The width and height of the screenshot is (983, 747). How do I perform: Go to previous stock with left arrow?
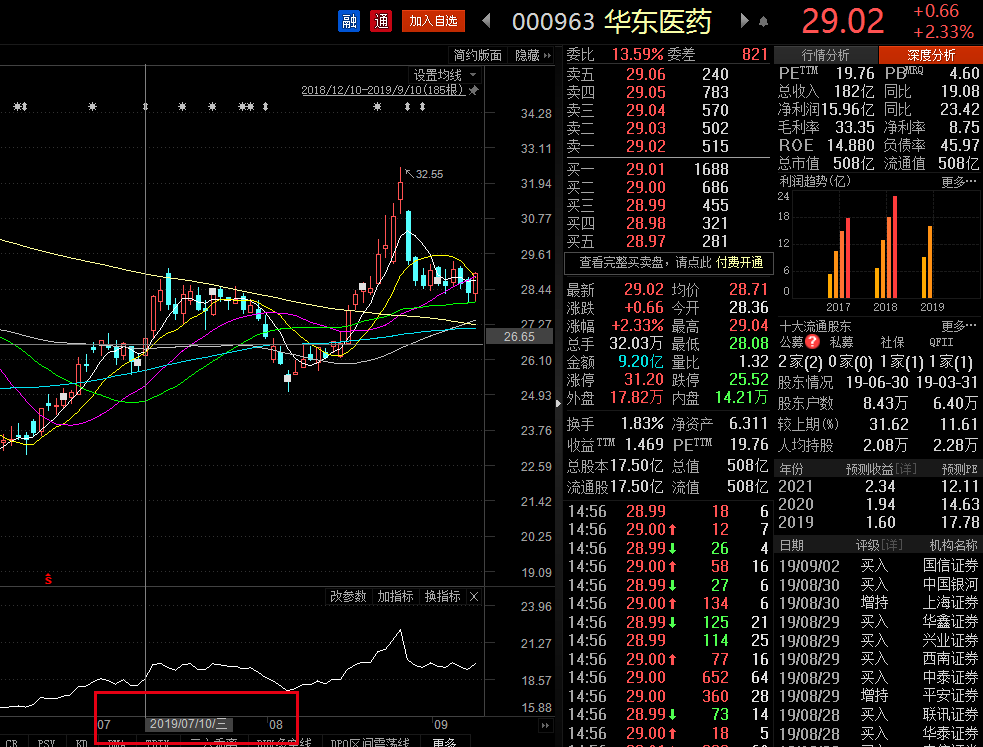(x=486, y=21)
